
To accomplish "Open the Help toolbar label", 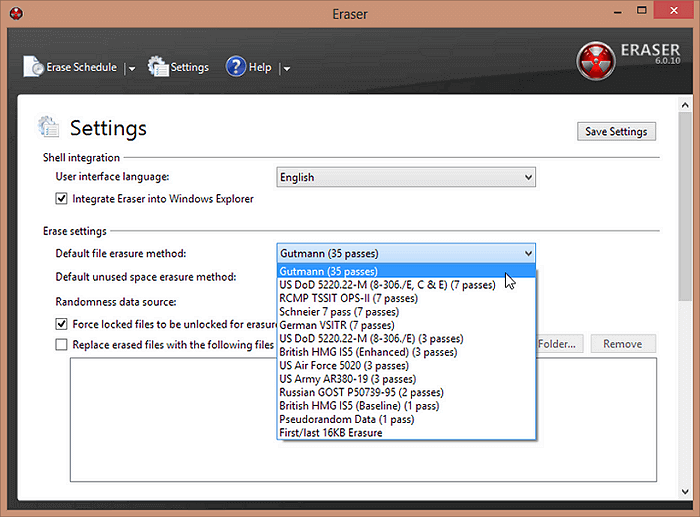I will point(260,67).
